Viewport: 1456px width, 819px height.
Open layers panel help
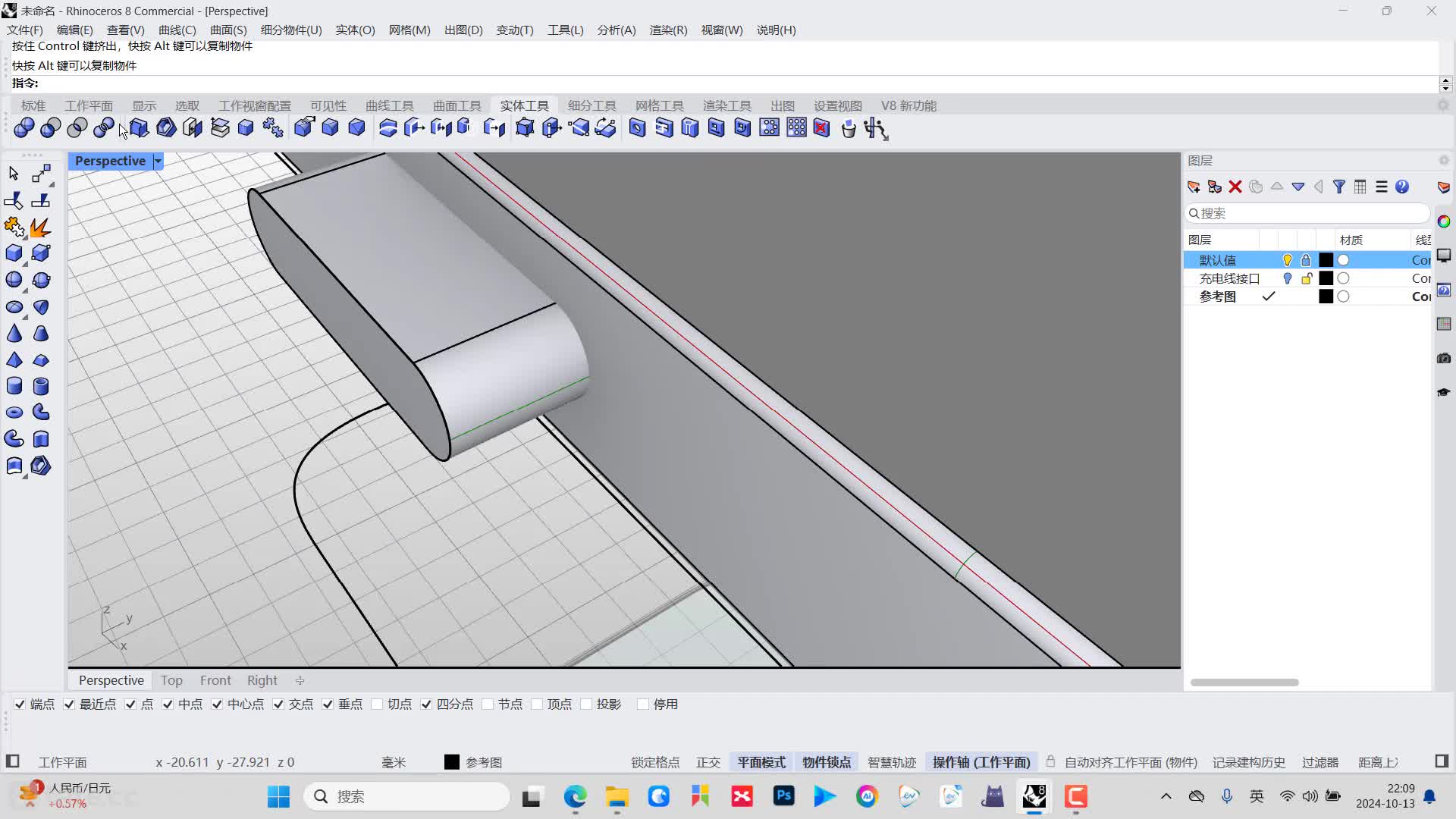pyautogui.click(x=1402, y=187)
